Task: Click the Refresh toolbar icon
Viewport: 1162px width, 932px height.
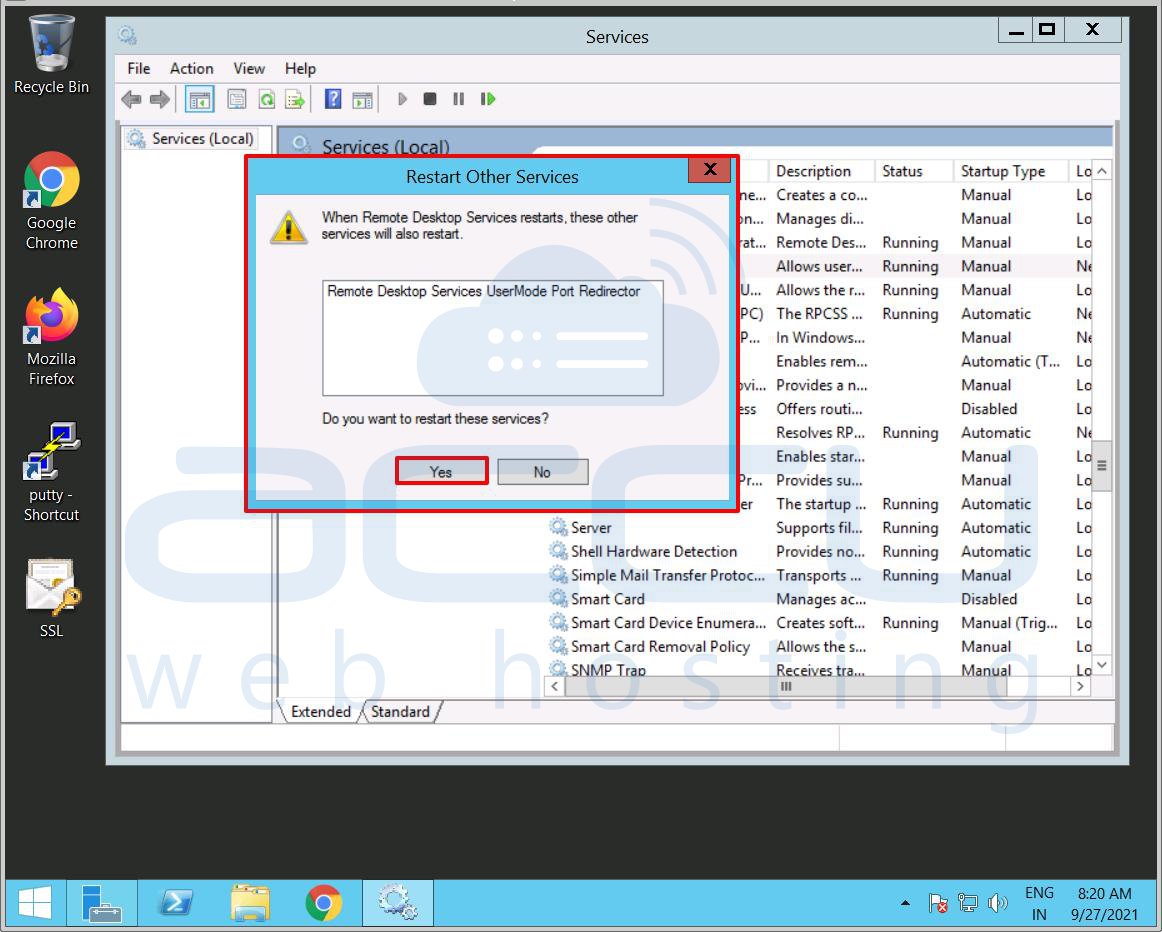Action: click(x=266, y=99)
